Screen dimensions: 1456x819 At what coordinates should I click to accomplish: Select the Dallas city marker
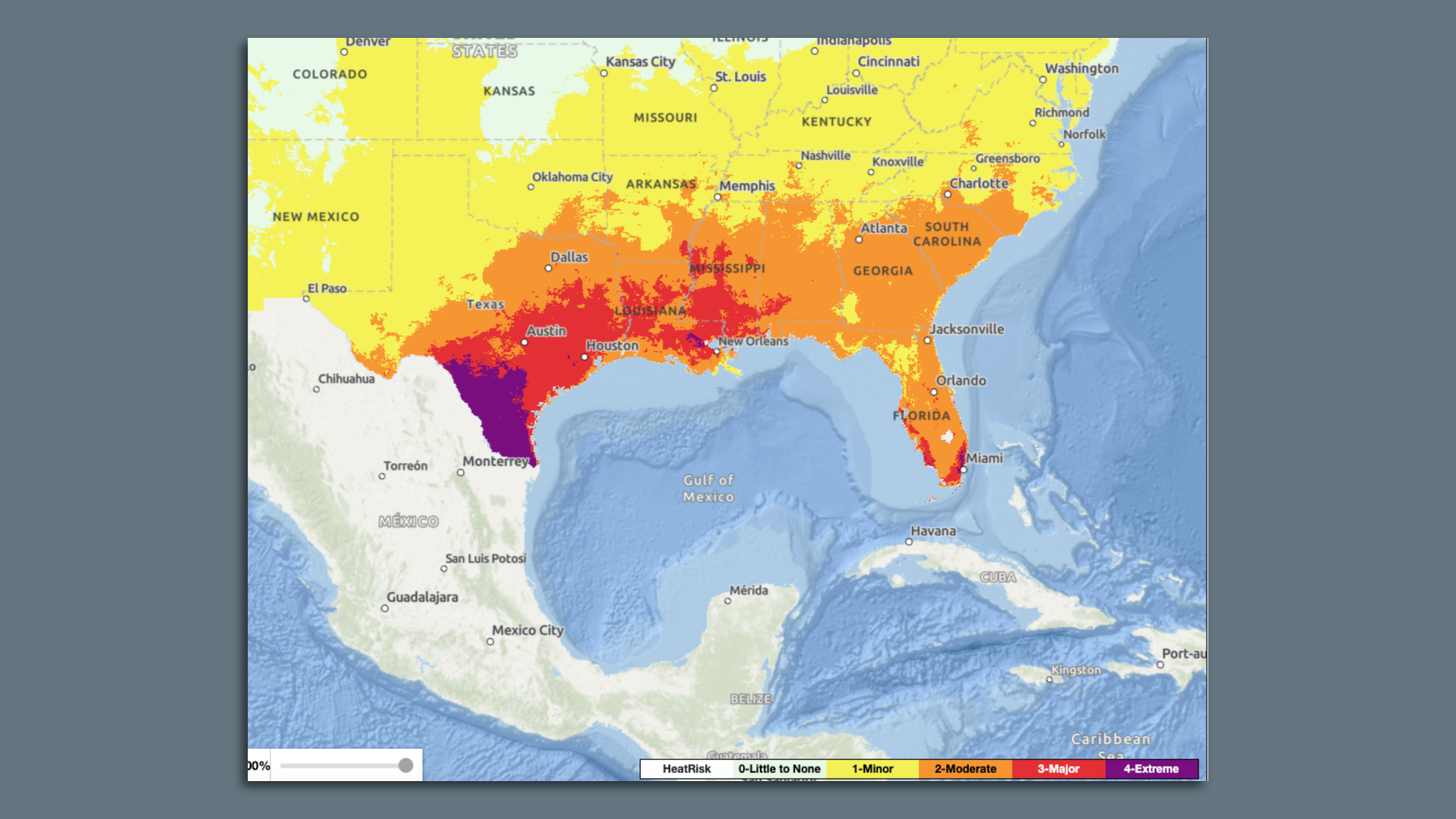pyautogui.click(x=548, y=268)
